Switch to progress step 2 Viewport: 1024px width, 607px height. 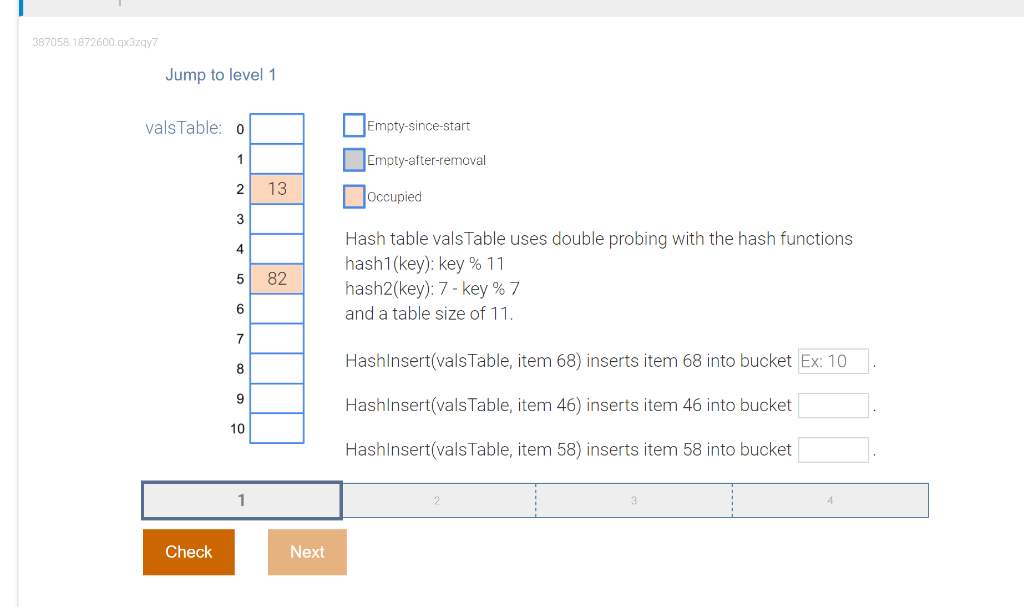click(x=437, y=500)
